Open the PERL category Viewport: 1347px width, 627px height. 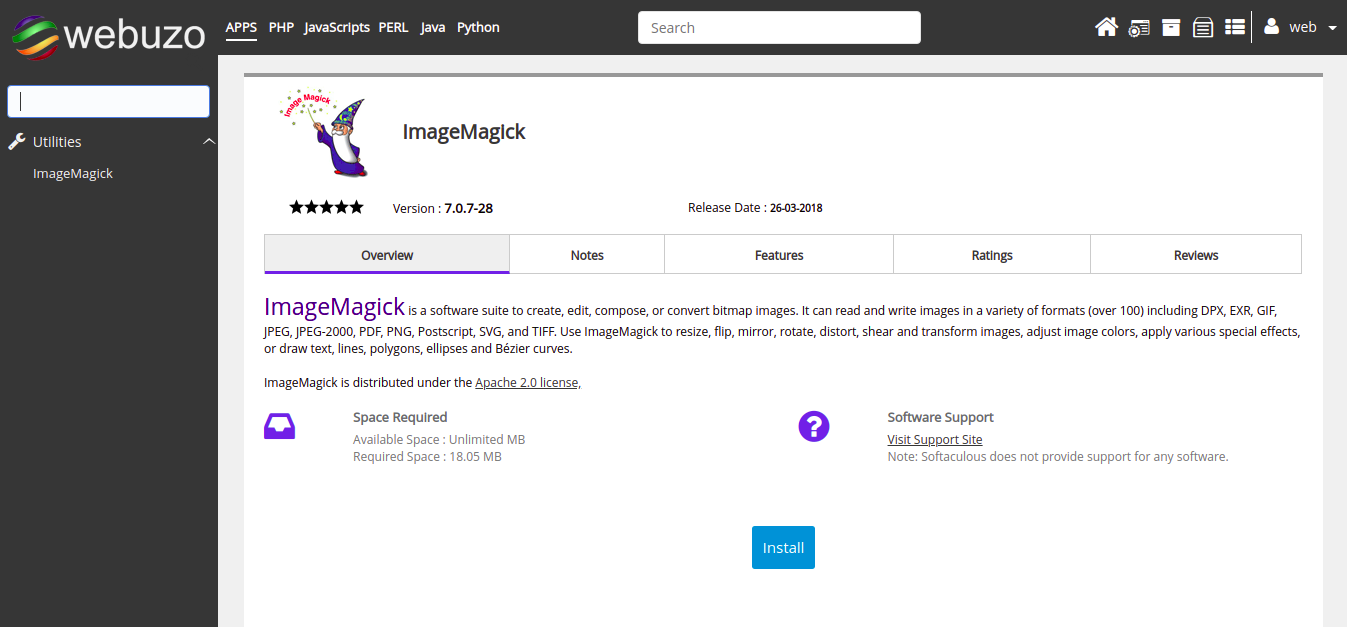tap(393, 27)
